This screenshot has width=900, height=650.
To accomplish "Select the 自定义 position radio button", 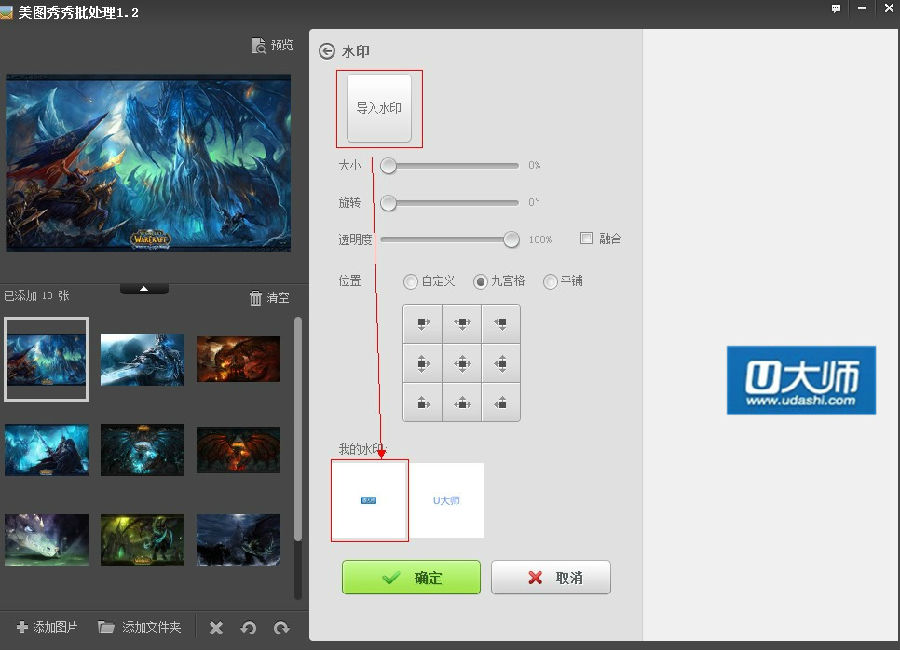I will [x=410, y=282].
